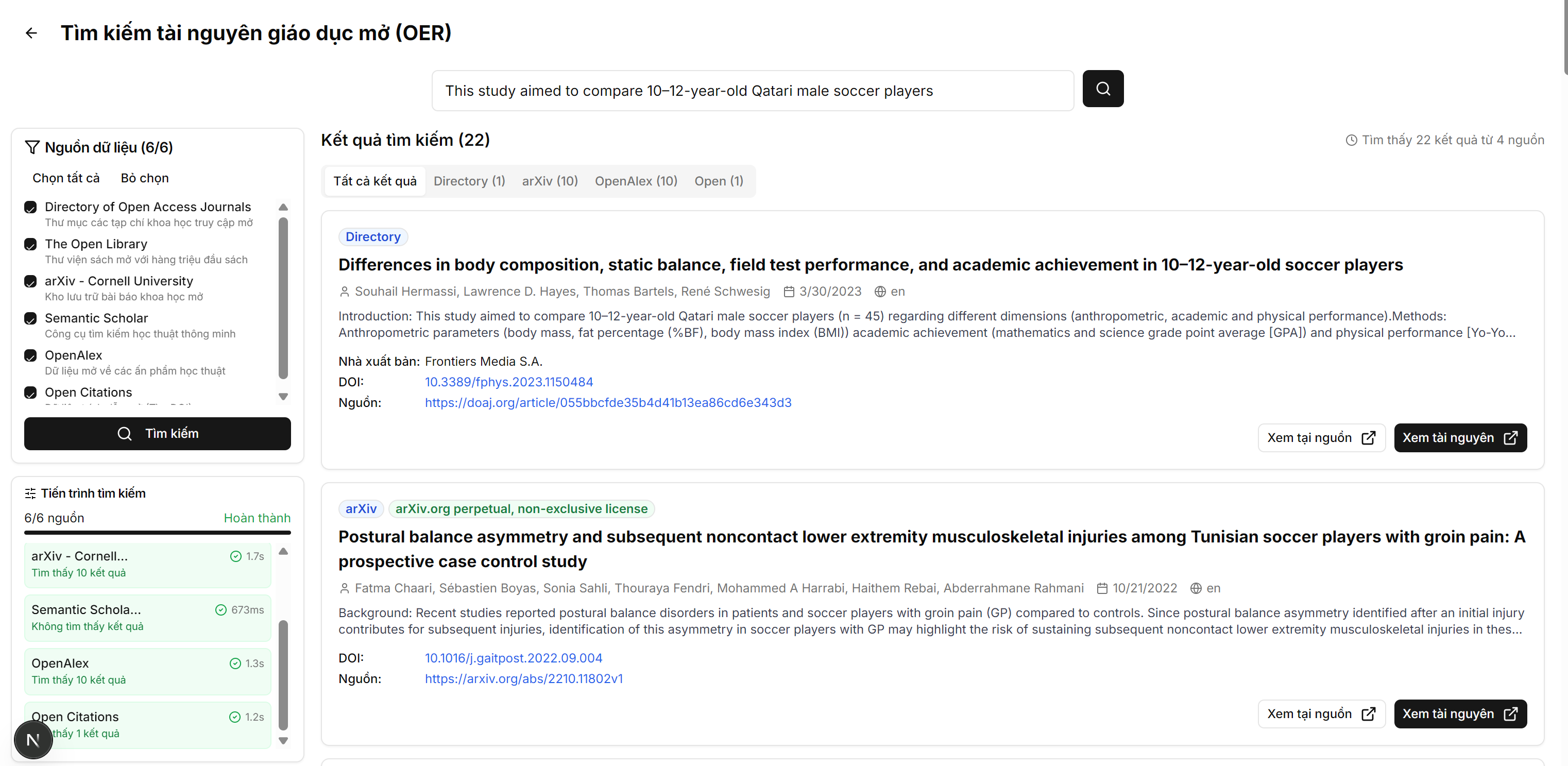Image resolution: width=1568 pixels, height=766 pixels.
Task: Open the Differences in body composition result title
Action: [x=871, y=265]
